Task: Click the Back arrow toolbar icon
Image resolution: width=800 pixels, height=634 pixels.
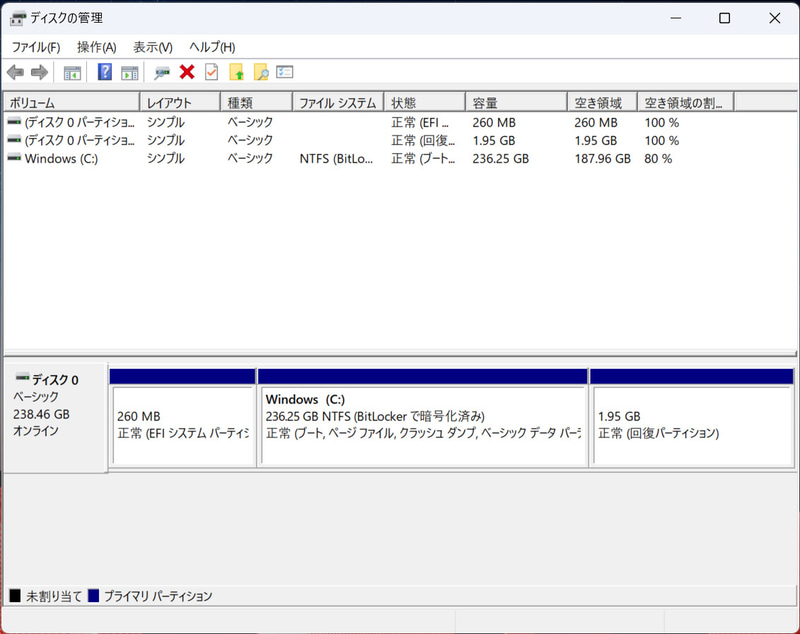Action: pyautogui.click(x=15, y=72)
